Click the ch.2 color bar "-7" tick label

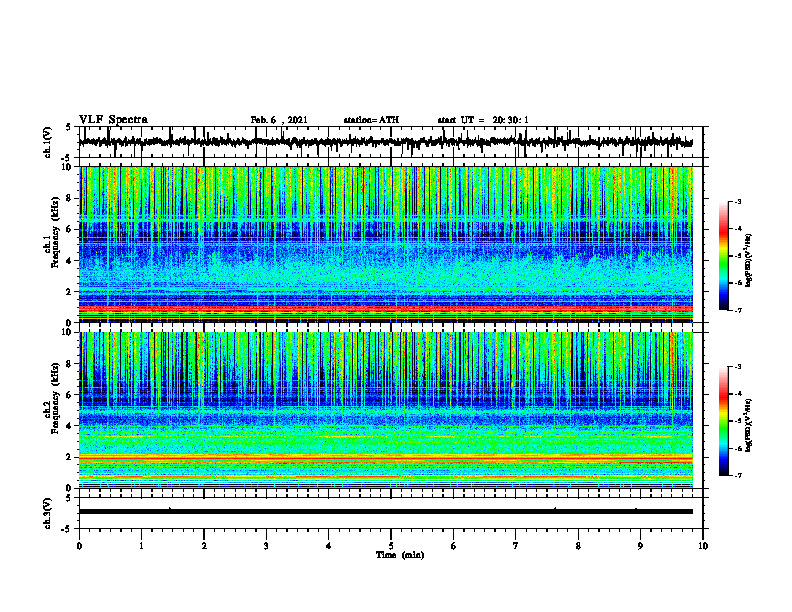tap(738, 475)
